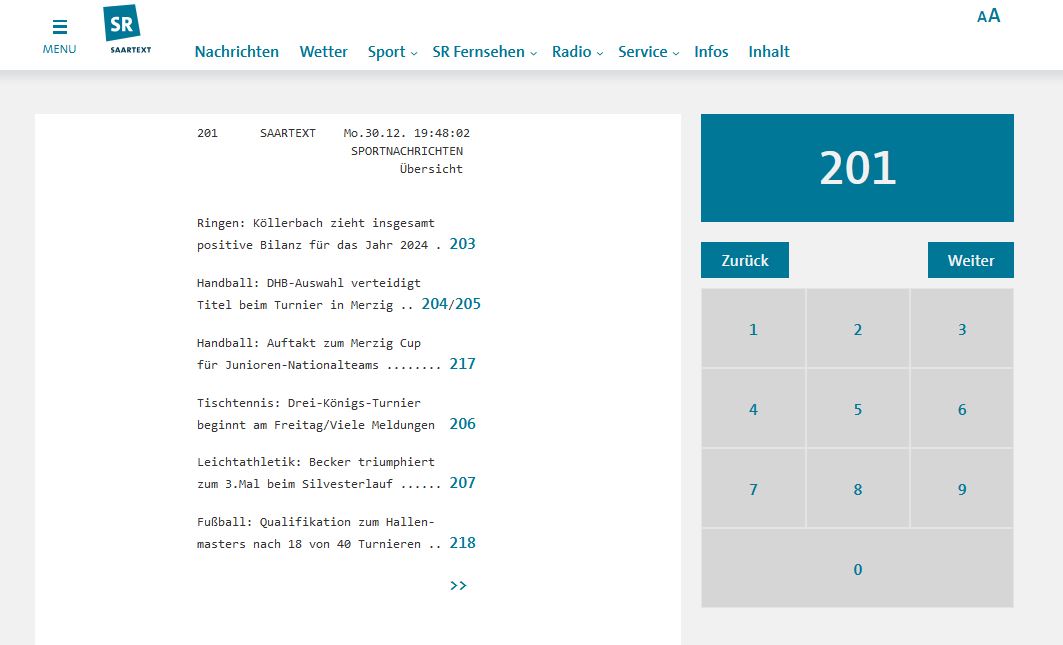Go to next page via >> arrows
This screenshot has width=1063, height=645.
[x=458, y=586]
